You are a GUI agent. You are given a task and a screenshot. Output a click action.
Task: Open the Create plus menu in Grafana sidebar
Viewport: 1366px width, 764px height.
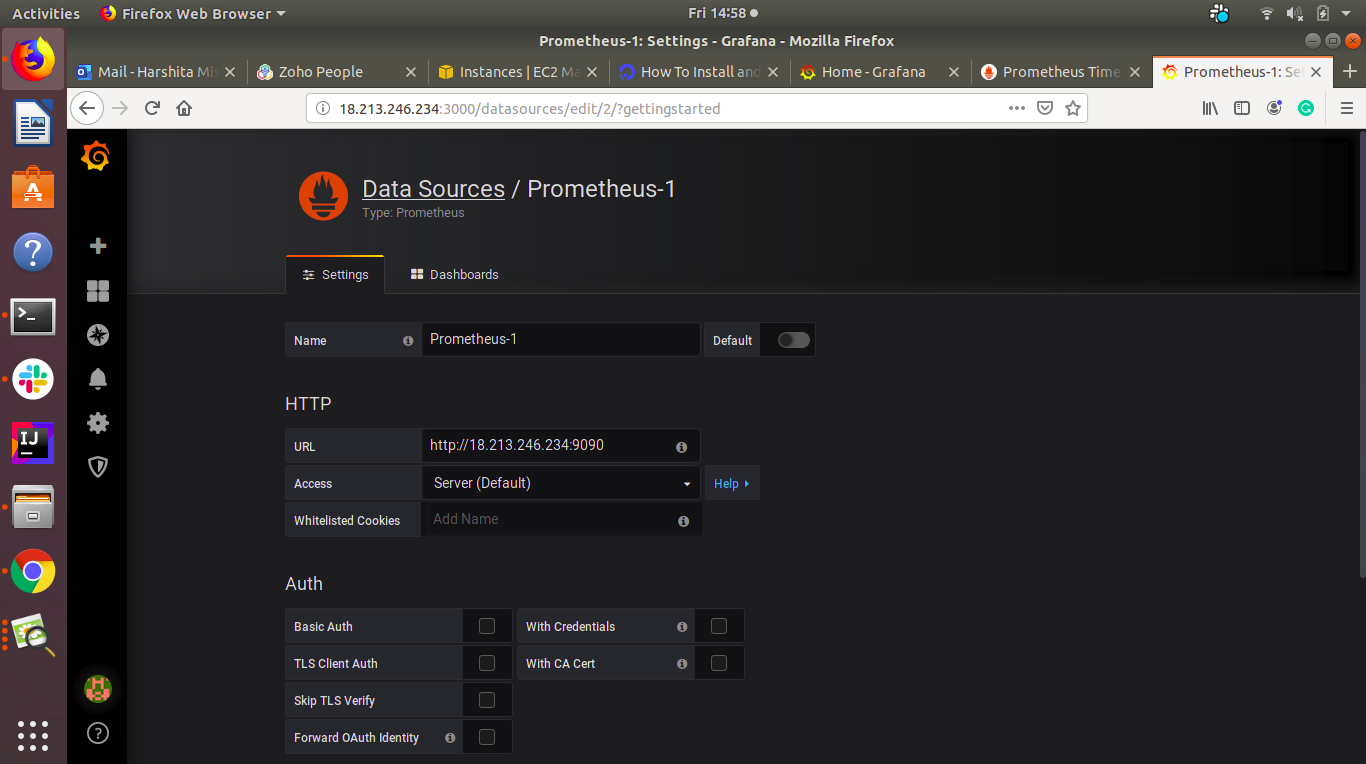pos(98,246)
